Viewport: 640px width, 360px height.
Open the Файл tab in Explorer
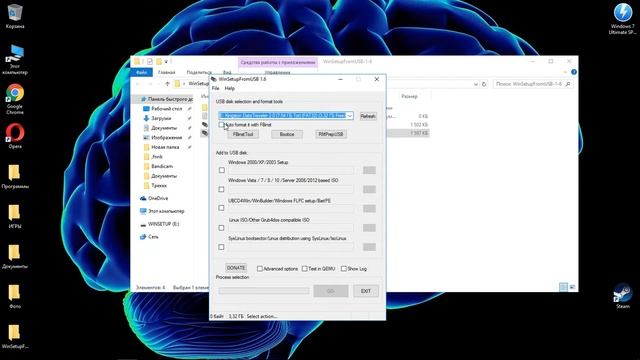pos(141,72)
